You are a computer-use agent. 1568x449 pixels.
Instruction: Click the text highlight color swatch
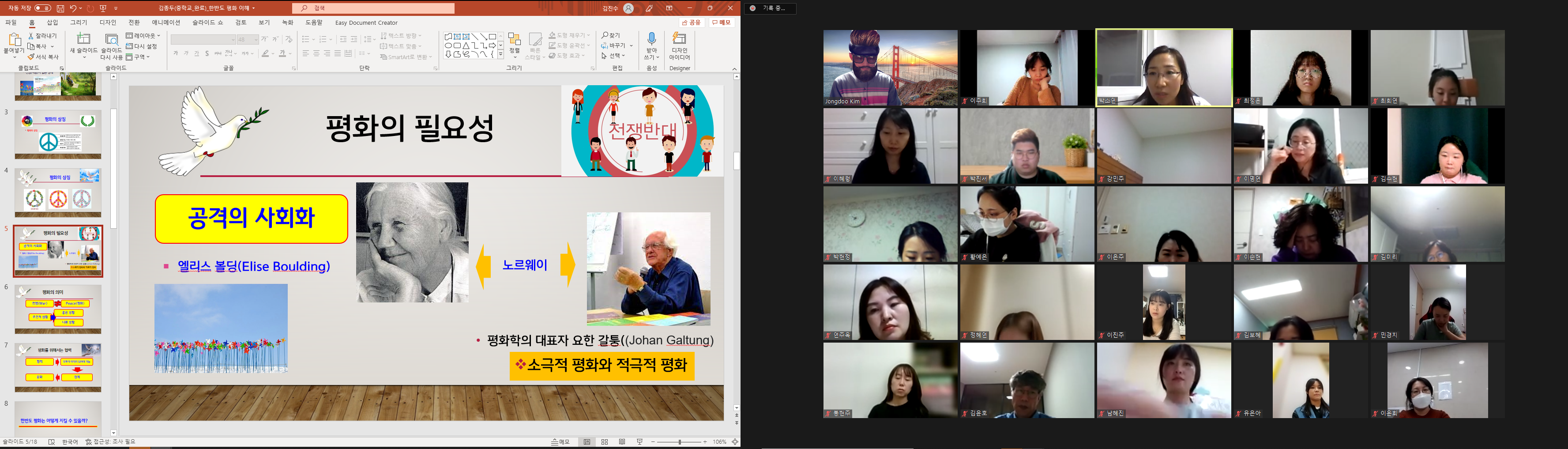pyautogui.click(x=265, y=53)
